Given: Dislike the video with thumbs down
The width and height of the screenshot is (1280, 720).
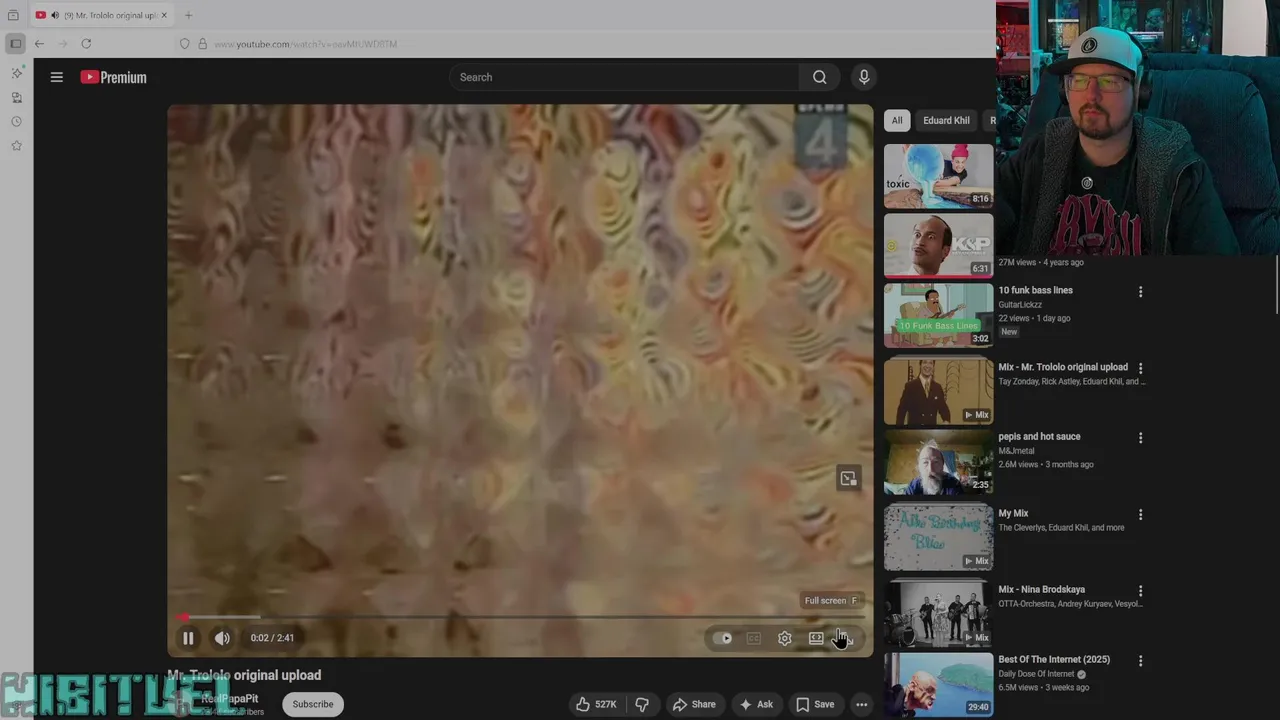Looking at the screenshot, I should coord(642,704).
